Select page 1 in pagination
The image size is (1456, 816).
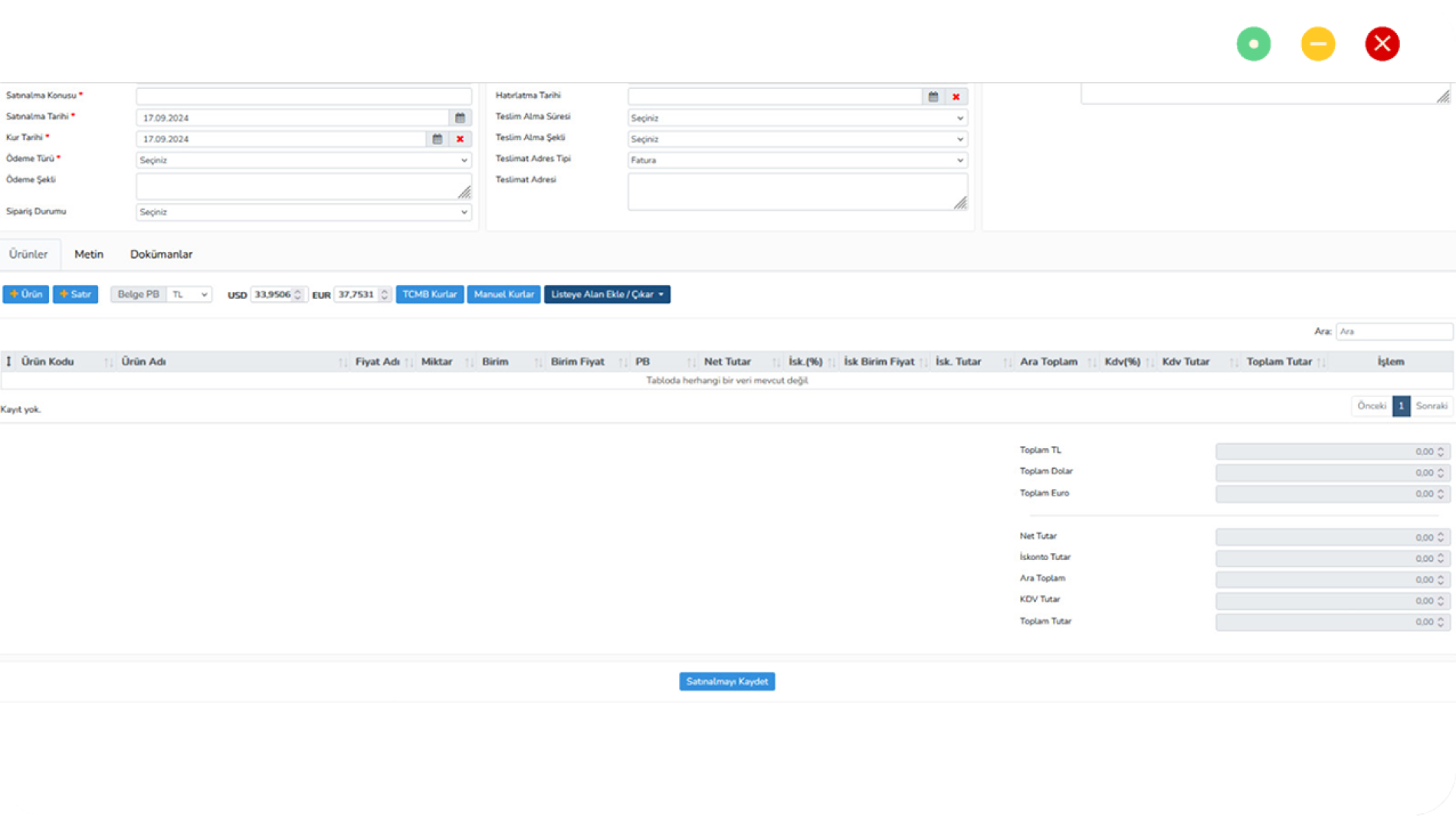pos(1401,406)
